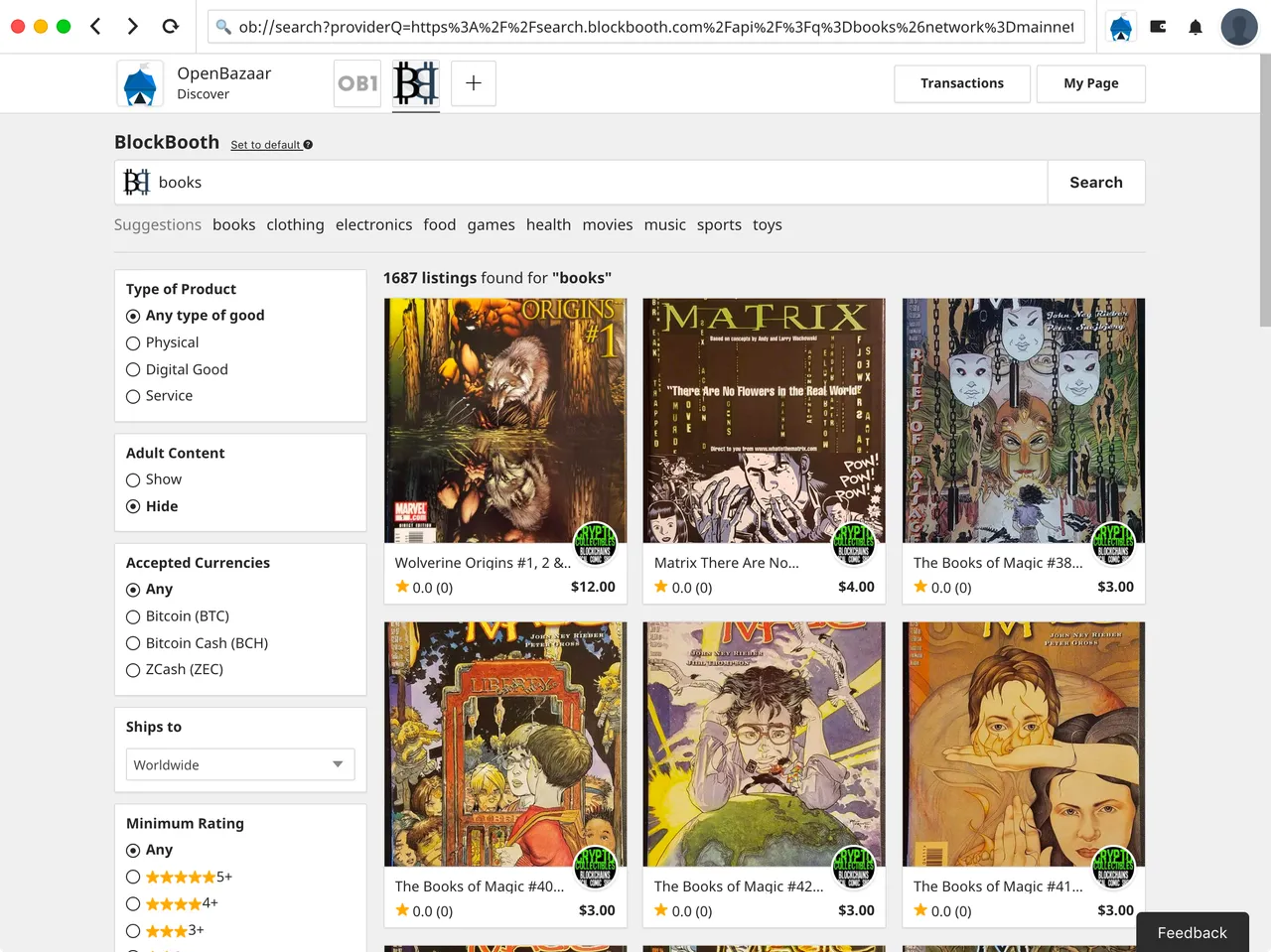Open The Books of Magic #40 cover
Viewport: 1271px width, 952px height.
pos(505,745)
